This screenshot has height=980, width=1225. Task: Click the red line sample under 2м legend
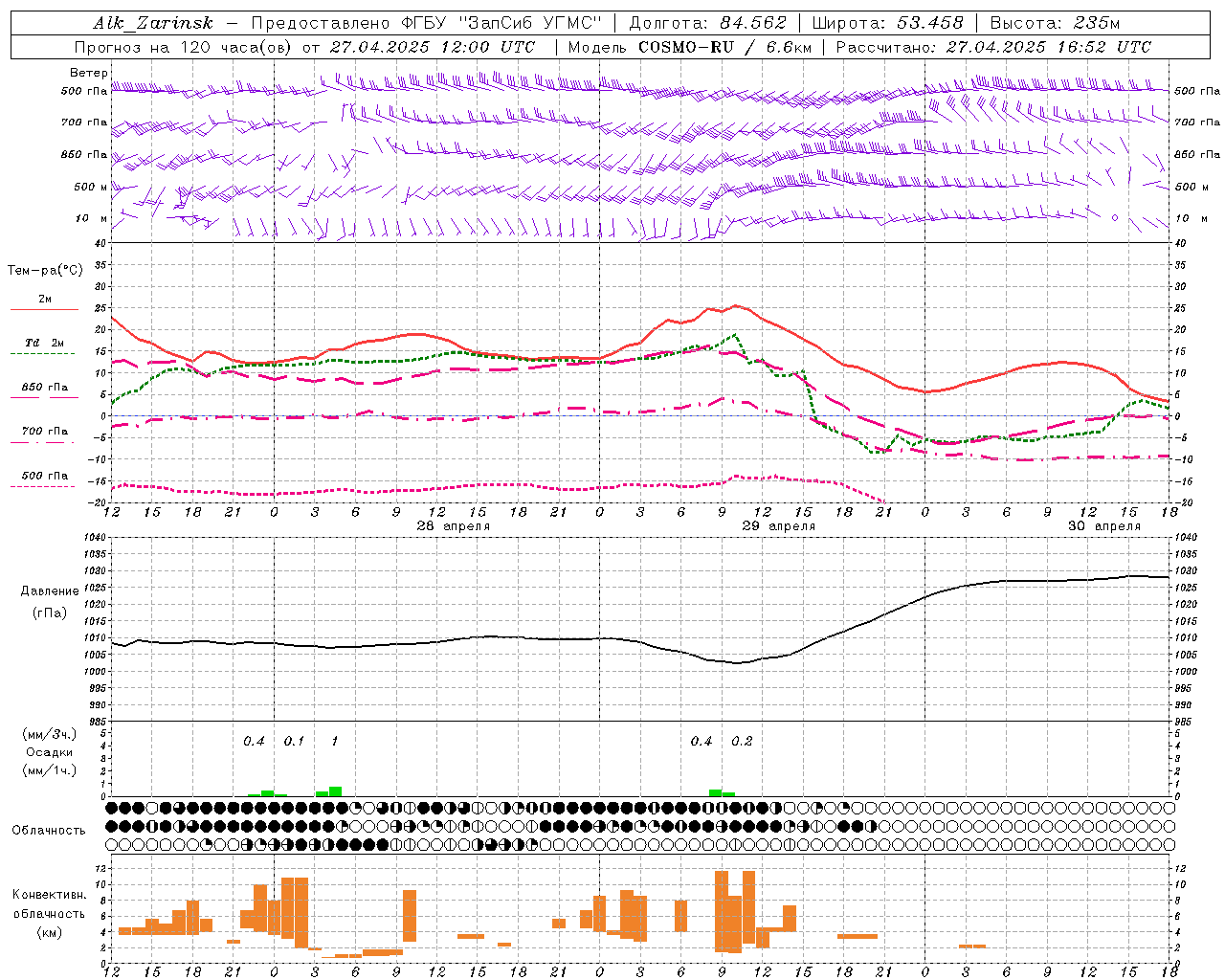click(44, 309)
